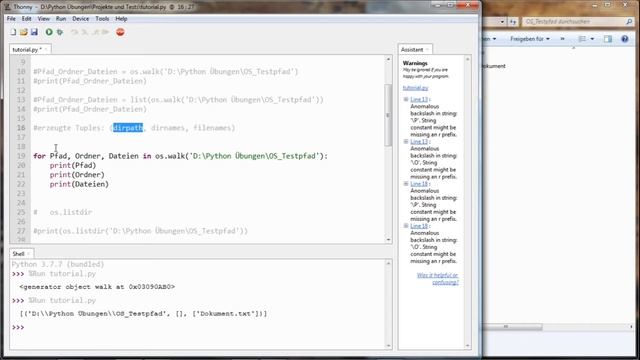The image size is (640, 360).
Task: Open the Edit menu
Action: pos(27,19)
